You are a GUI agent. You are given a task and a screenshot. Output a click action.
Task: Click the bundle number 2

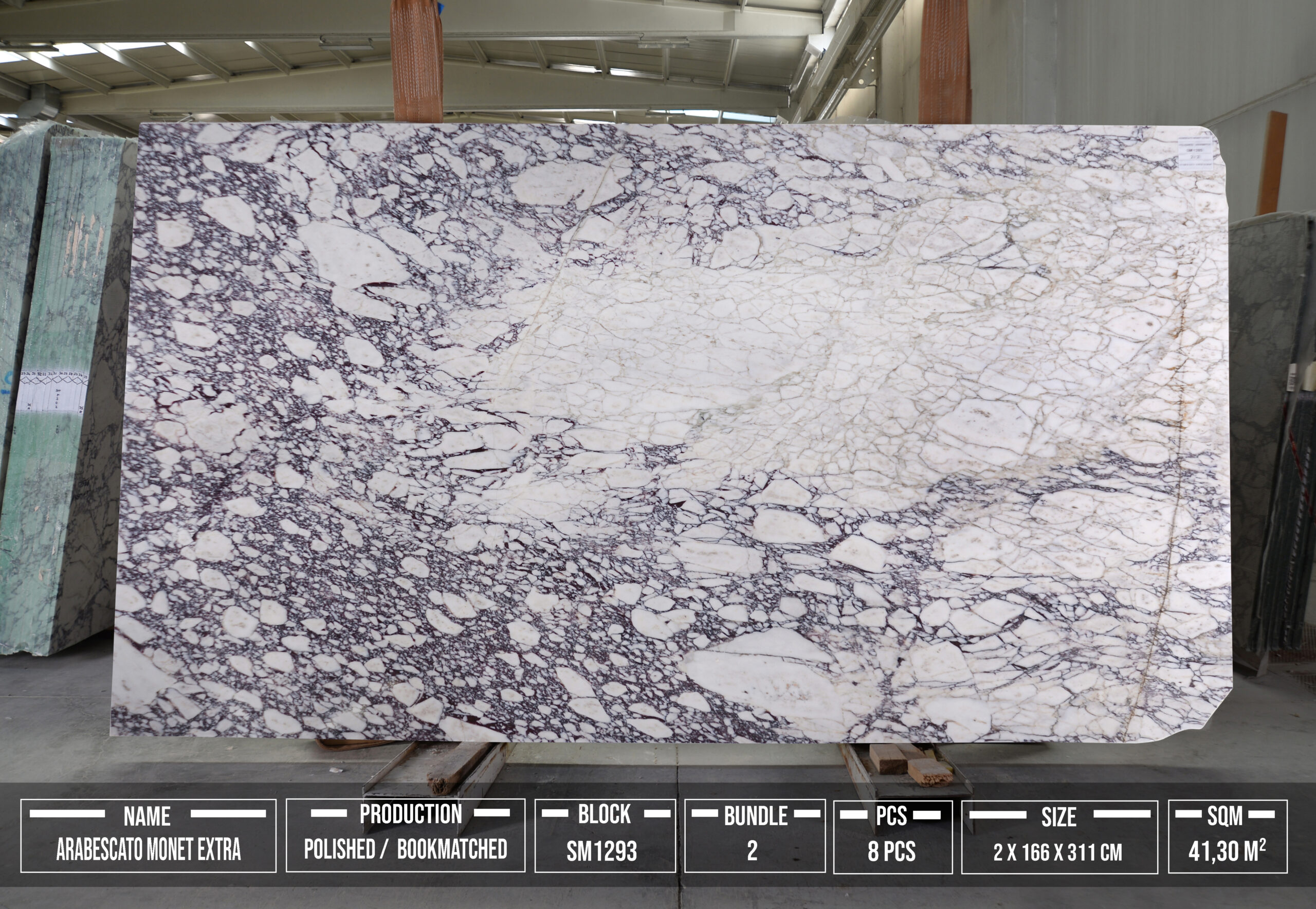click(752, 851)
